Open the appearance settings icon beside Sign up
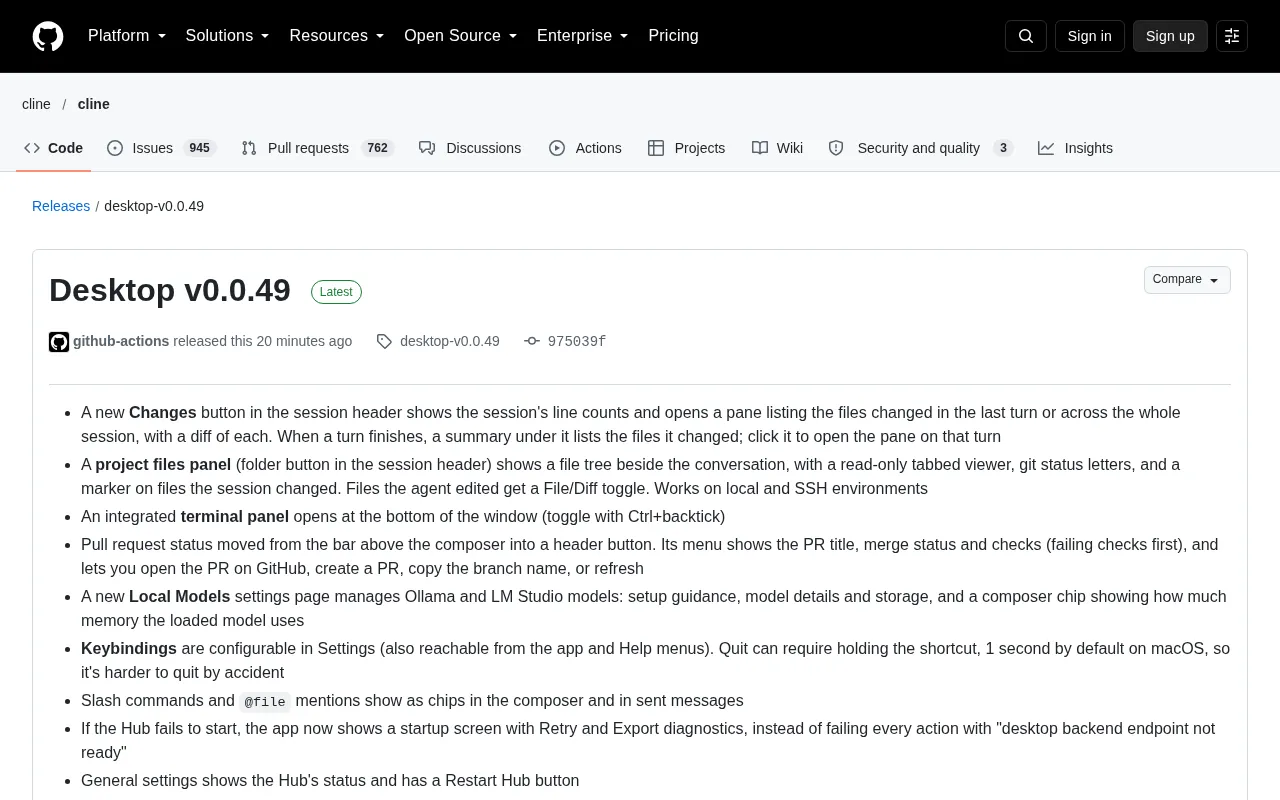The width and height of the screenshot is (1280, 800). 1232,36
